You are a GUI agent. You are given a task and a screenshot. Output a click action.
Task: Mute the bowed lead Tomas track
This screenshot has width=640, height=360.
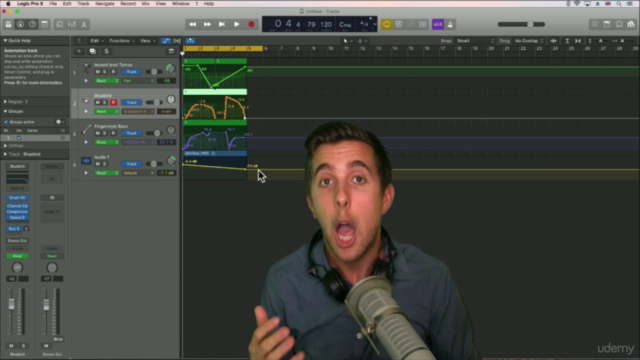[x=98, y=72]
